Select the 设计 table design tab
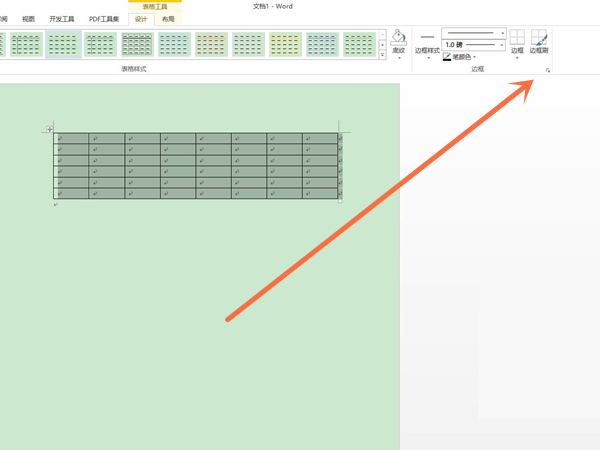Screen dimensions: 600x450 tap(141, 19)
